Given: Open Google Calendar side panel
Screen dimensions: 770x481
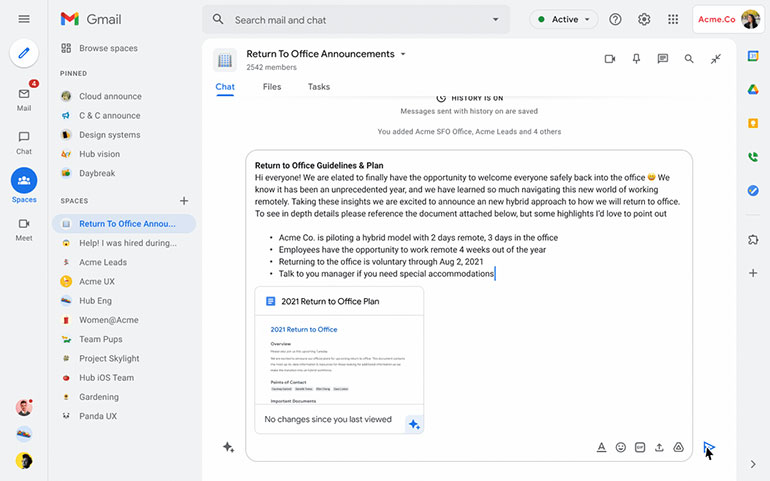Looking at the screenshot, I should [753, 56].
